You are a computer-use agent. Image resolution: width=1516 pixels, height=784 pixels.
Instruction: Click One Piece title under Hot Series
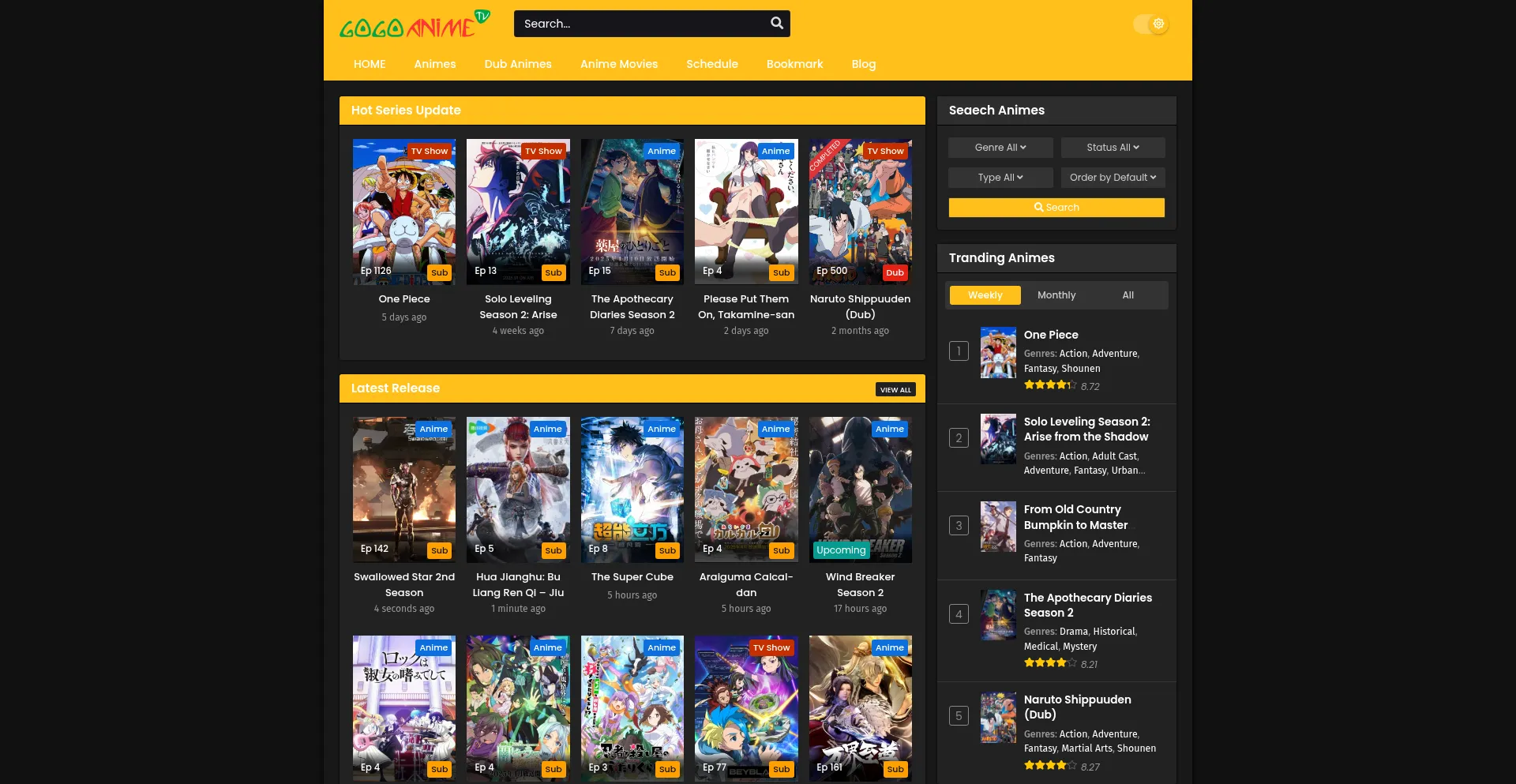point(404,299)
